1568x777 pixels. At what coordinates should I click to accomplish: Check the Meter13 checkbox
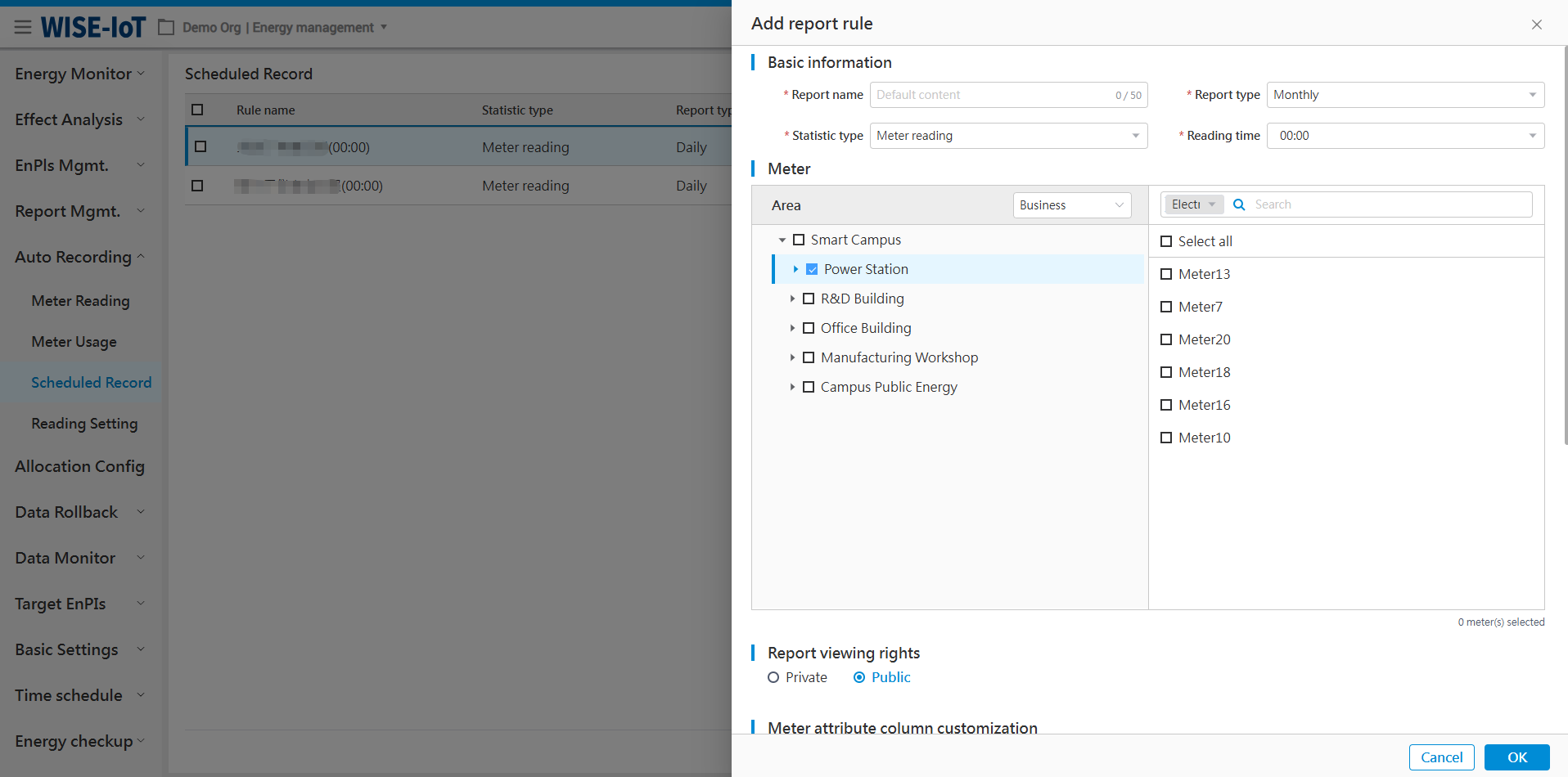(1166, 274)
